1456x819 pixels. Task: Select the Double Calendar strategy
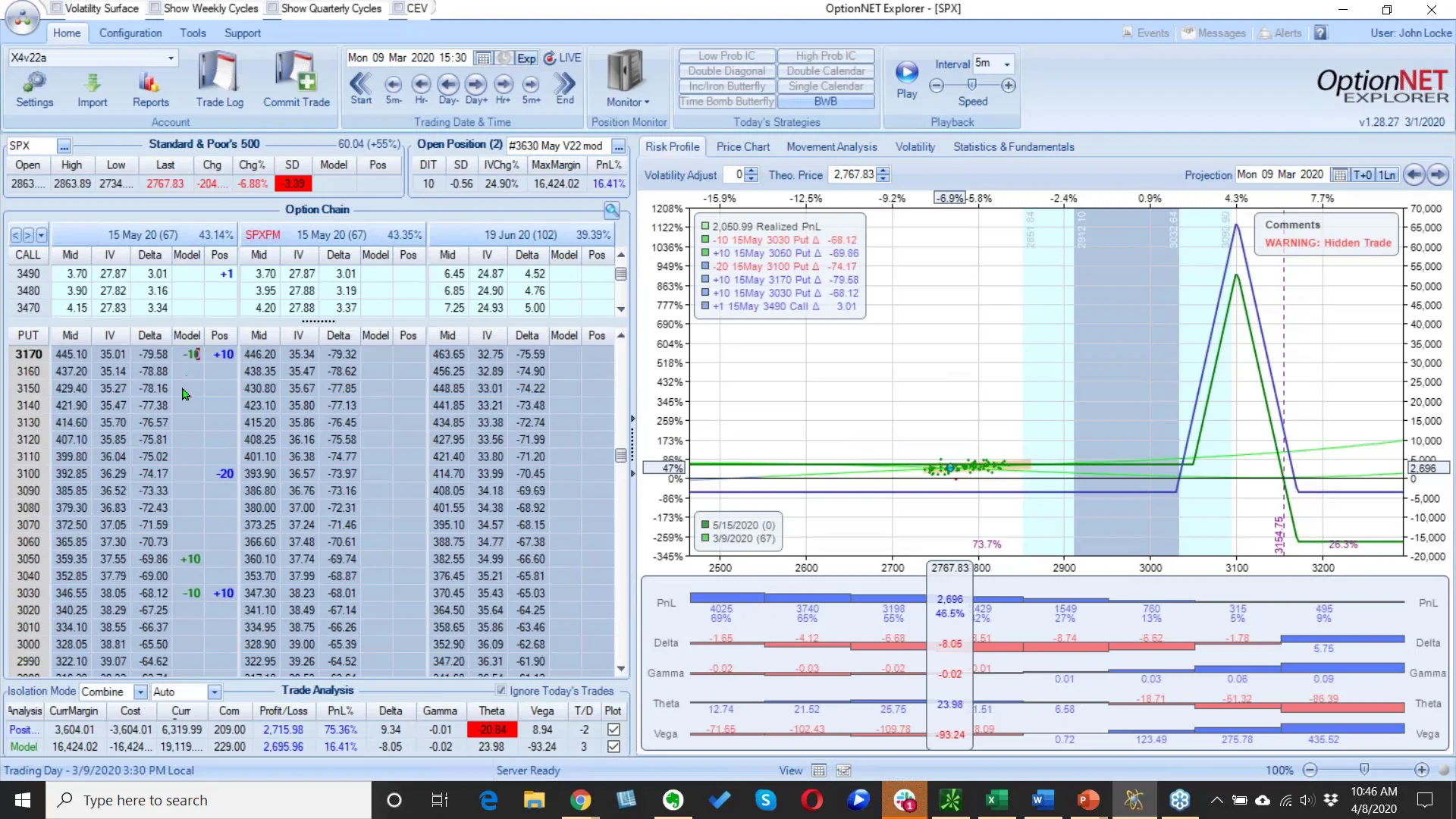coord(825,71)
